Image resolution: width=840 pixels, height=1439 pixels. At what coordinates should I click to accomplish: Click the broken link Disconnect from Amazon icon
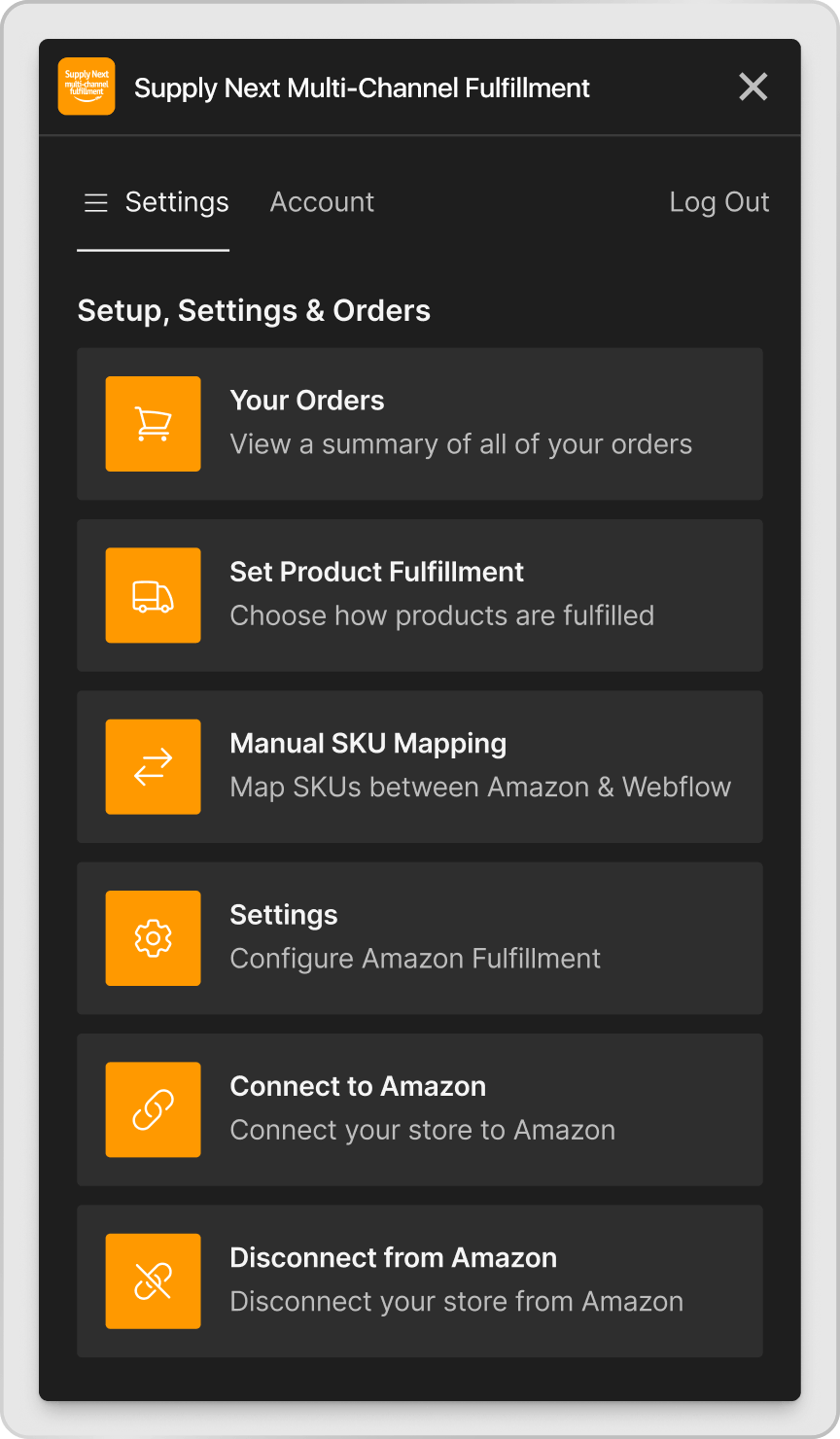pyautogui.click(x=153, y=1281)
